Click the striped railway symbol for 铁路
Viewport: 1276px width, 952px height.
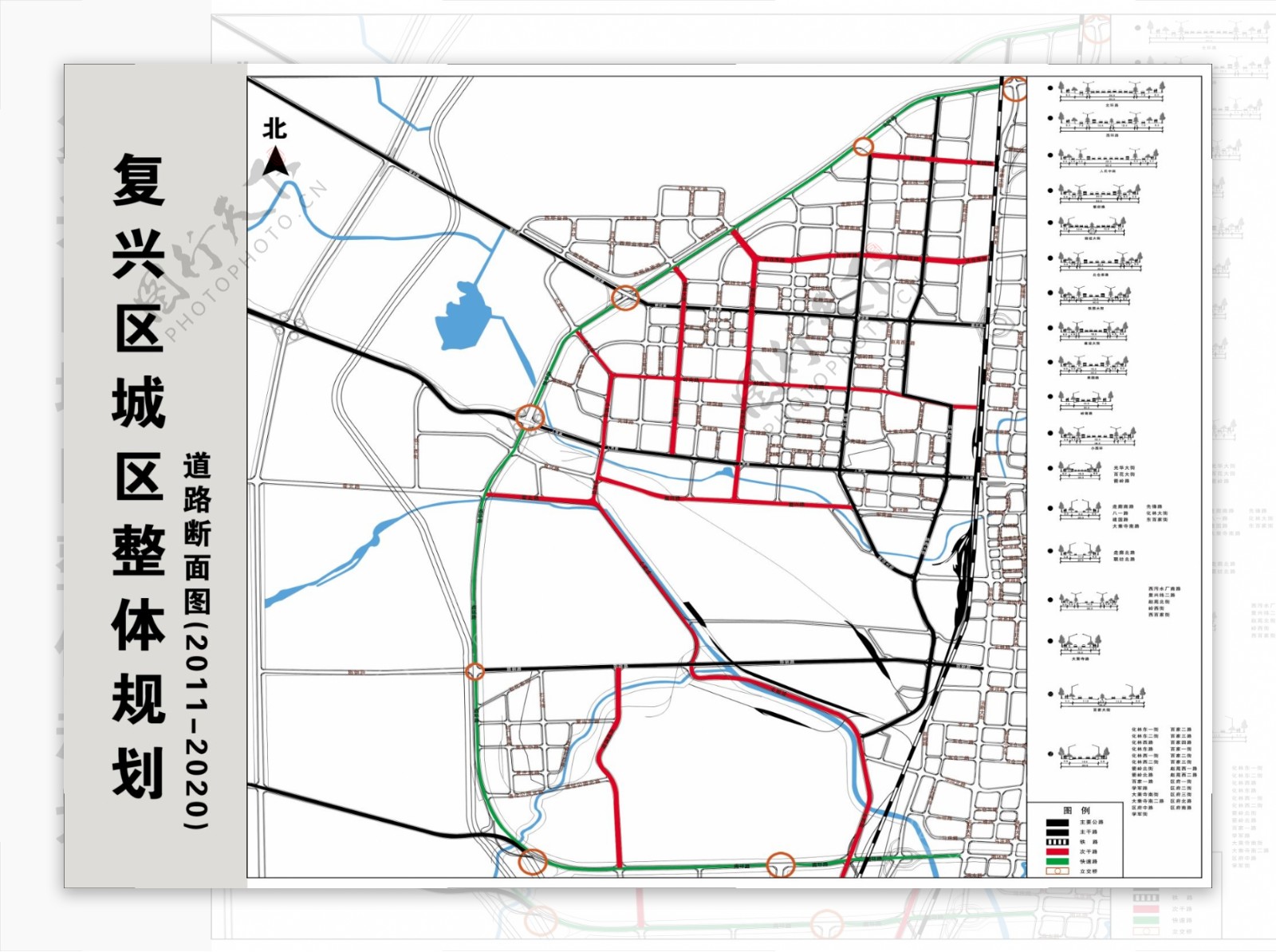tap(1057, 842)
